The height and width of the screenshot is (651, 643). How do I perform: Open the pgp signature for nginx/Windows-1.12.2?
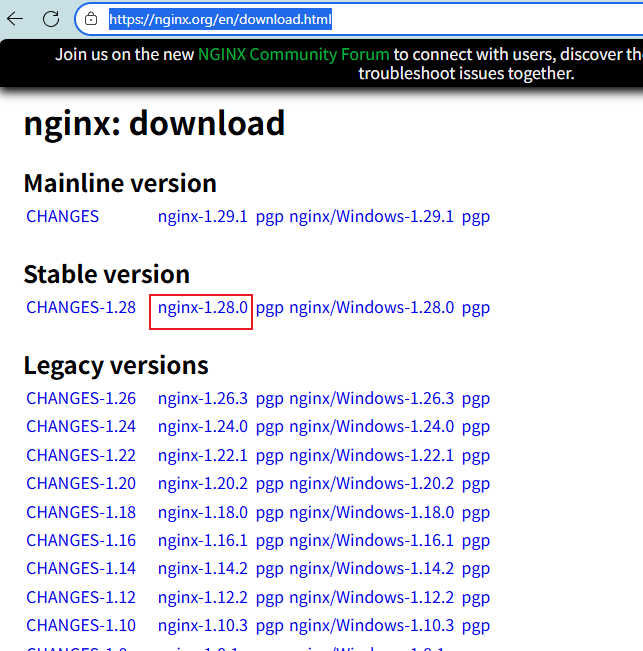[x=476, y=598]
